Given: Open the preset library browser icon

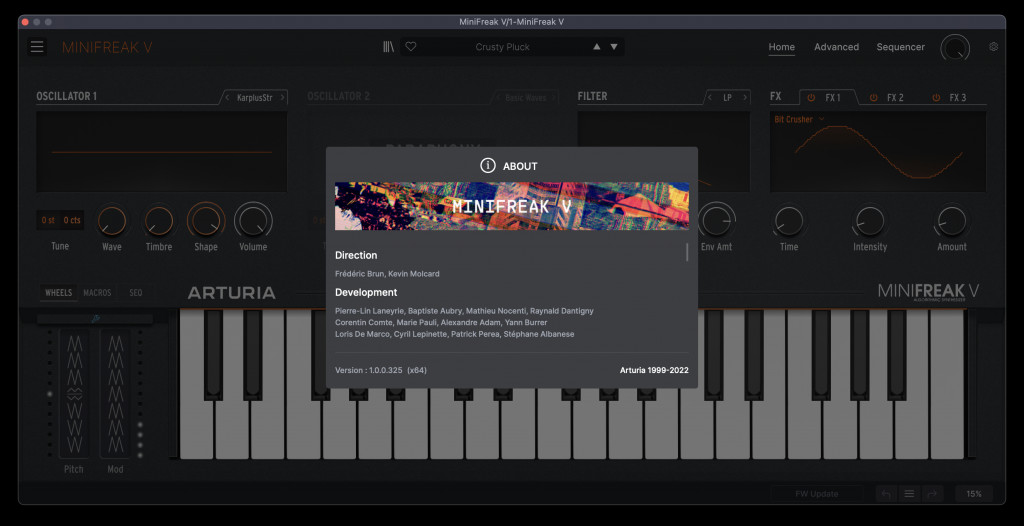Looking at the screenshot, I should [x=389, y=47].
